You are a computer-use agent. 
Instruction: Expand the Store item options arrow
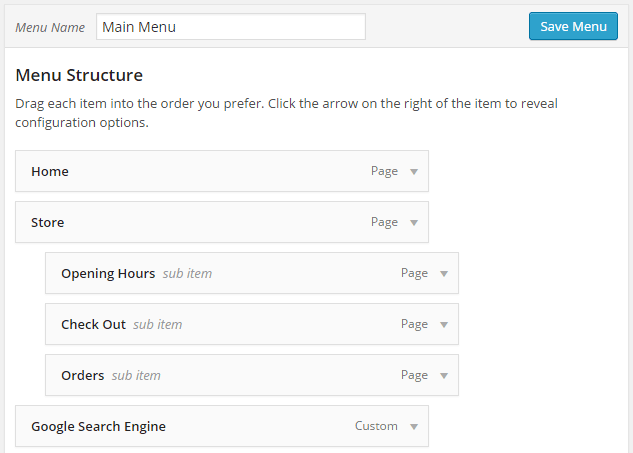tap(414, 222)
